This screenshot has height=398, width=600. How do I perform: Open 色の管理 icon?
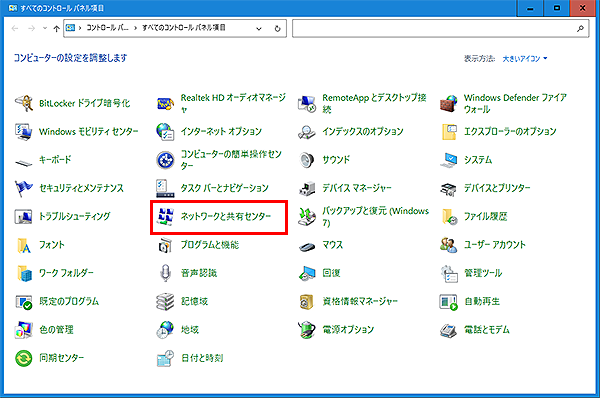tap(24, 329)
